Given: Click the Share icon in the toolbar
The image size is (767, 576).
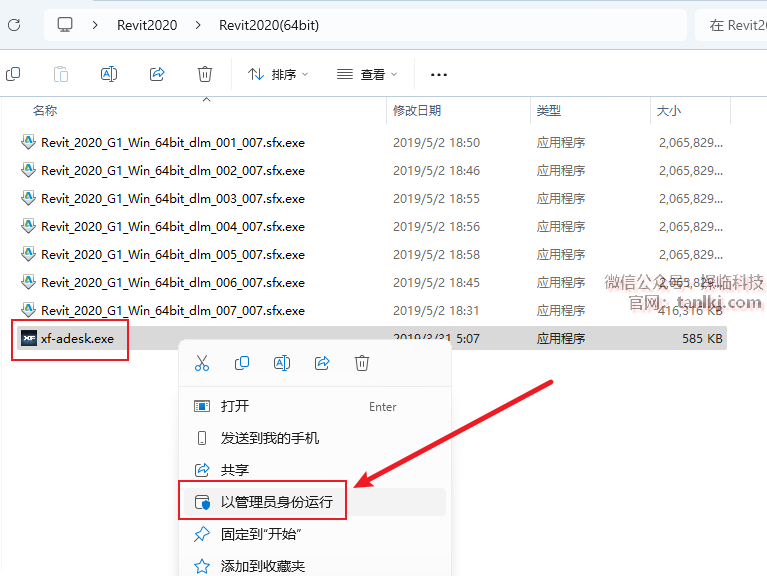Looking at the screenshot, I should click(157, 74).
